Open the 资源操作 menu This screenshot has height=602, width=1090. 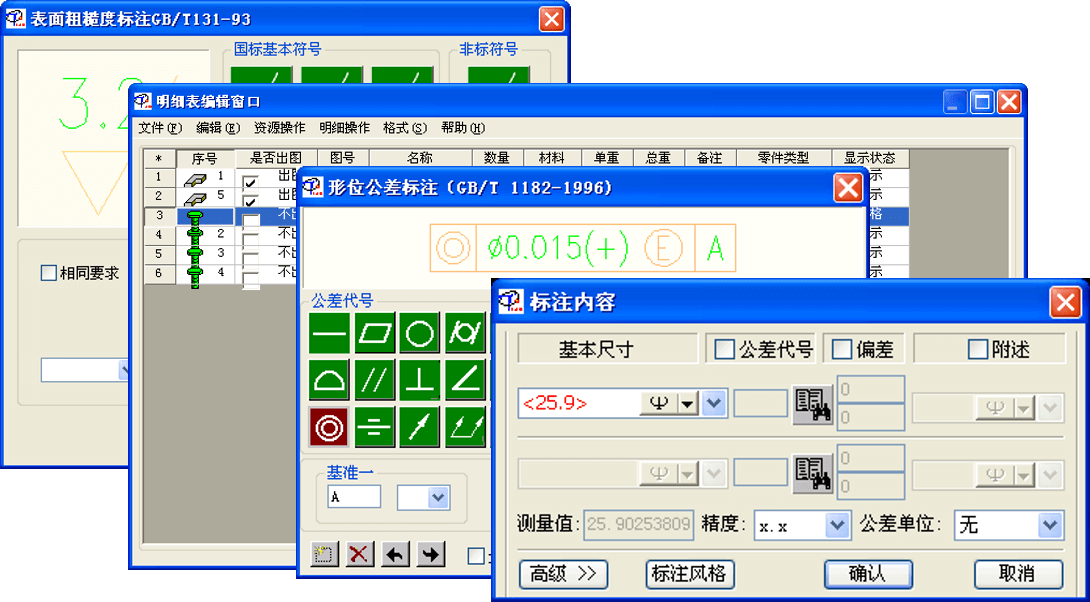(x=279, y=128)
